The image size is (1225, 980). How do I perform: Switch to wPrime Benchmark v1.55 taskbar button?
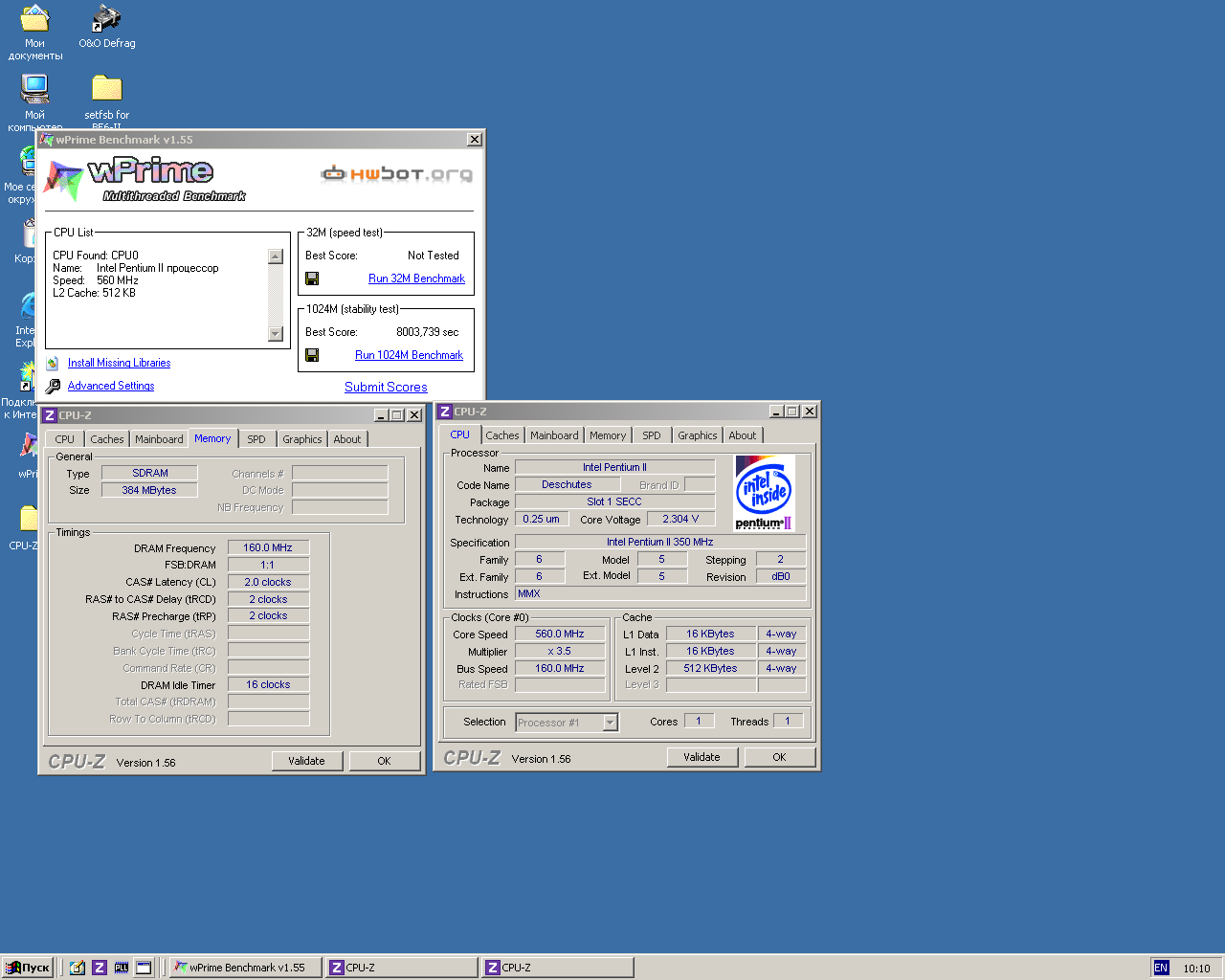(x=246, y=968)
